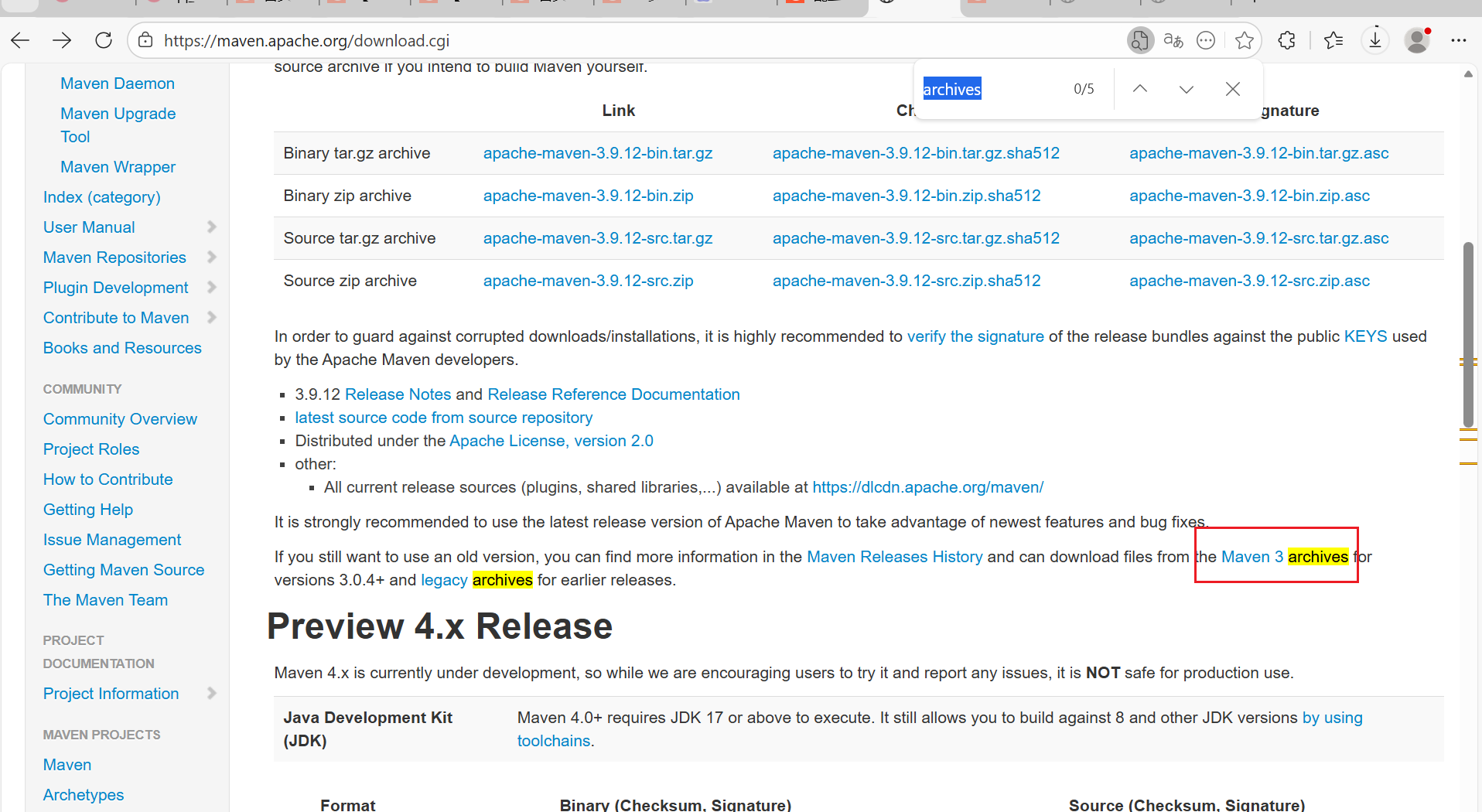
Task: Open the translate page icon
Action: click(x=1173, y=41)
